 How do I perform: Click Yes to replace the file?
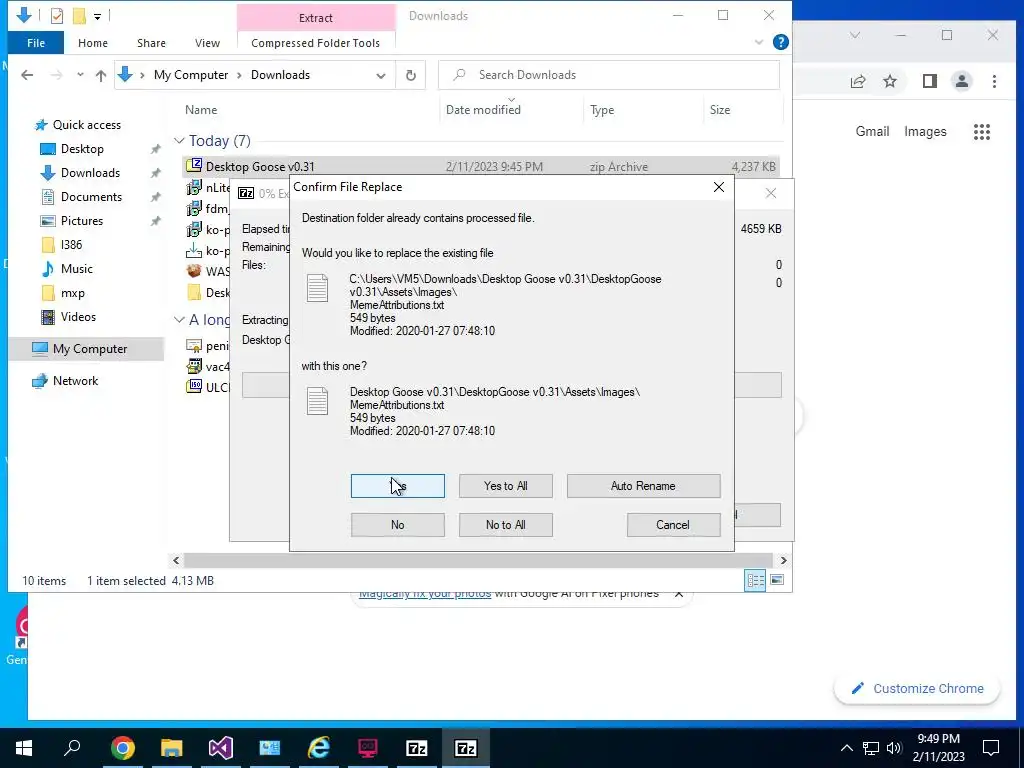pos(397,486)
